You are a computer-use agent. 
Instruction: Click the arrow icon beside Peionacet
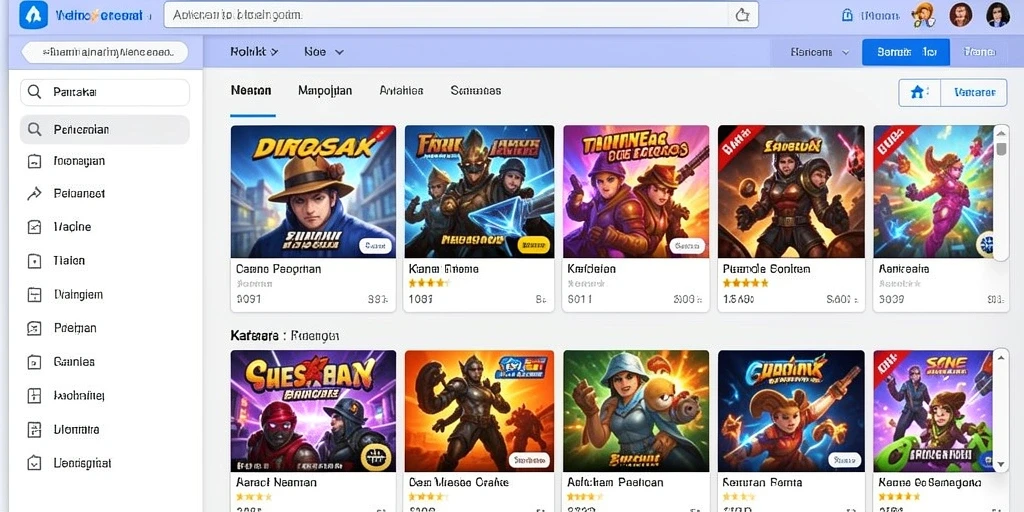tap(35, 193)
